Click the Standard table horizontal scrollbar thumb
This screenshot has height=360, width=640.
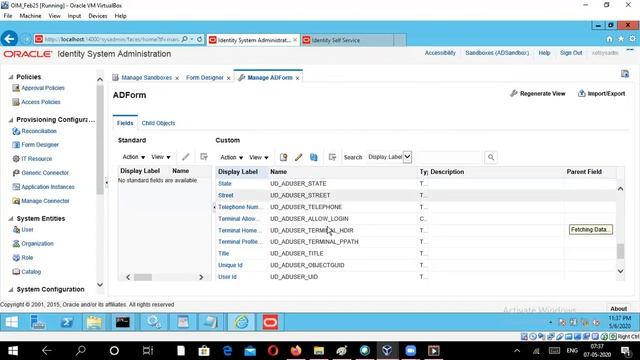[x=143, y=277]
